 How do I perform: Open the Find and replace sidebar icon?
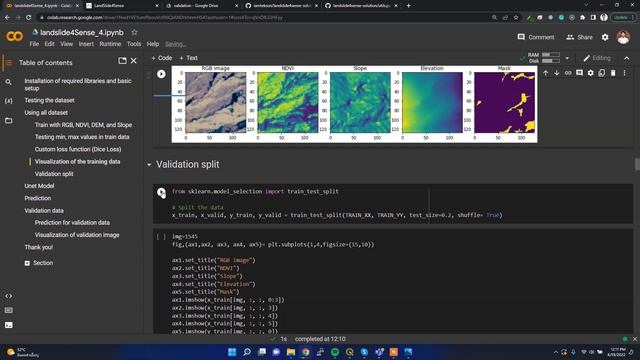coord(8,82)
